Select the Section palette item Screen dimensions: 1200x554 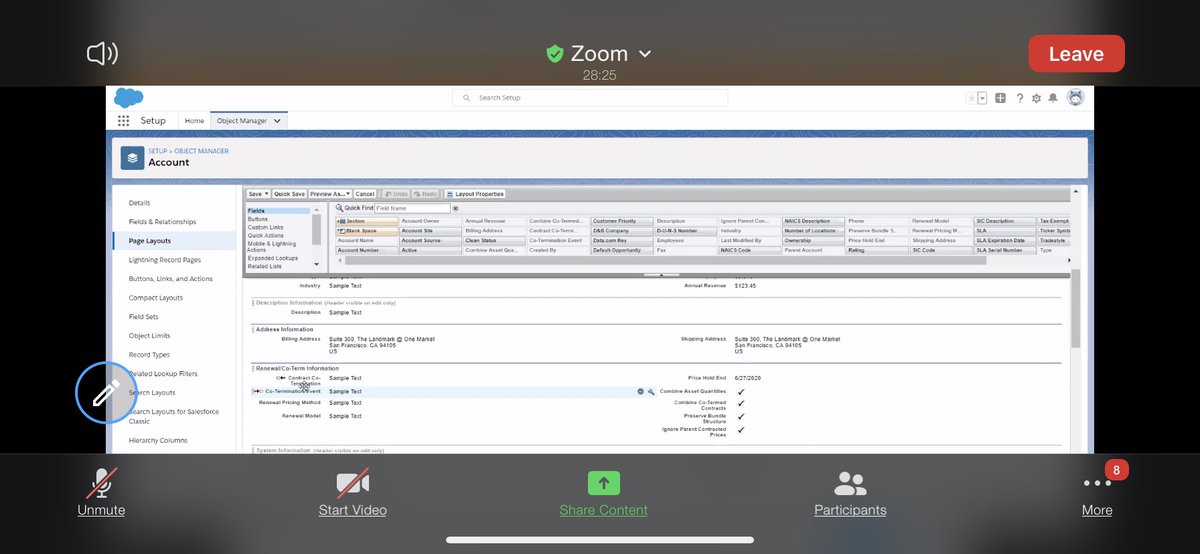(x=367, y=221)
